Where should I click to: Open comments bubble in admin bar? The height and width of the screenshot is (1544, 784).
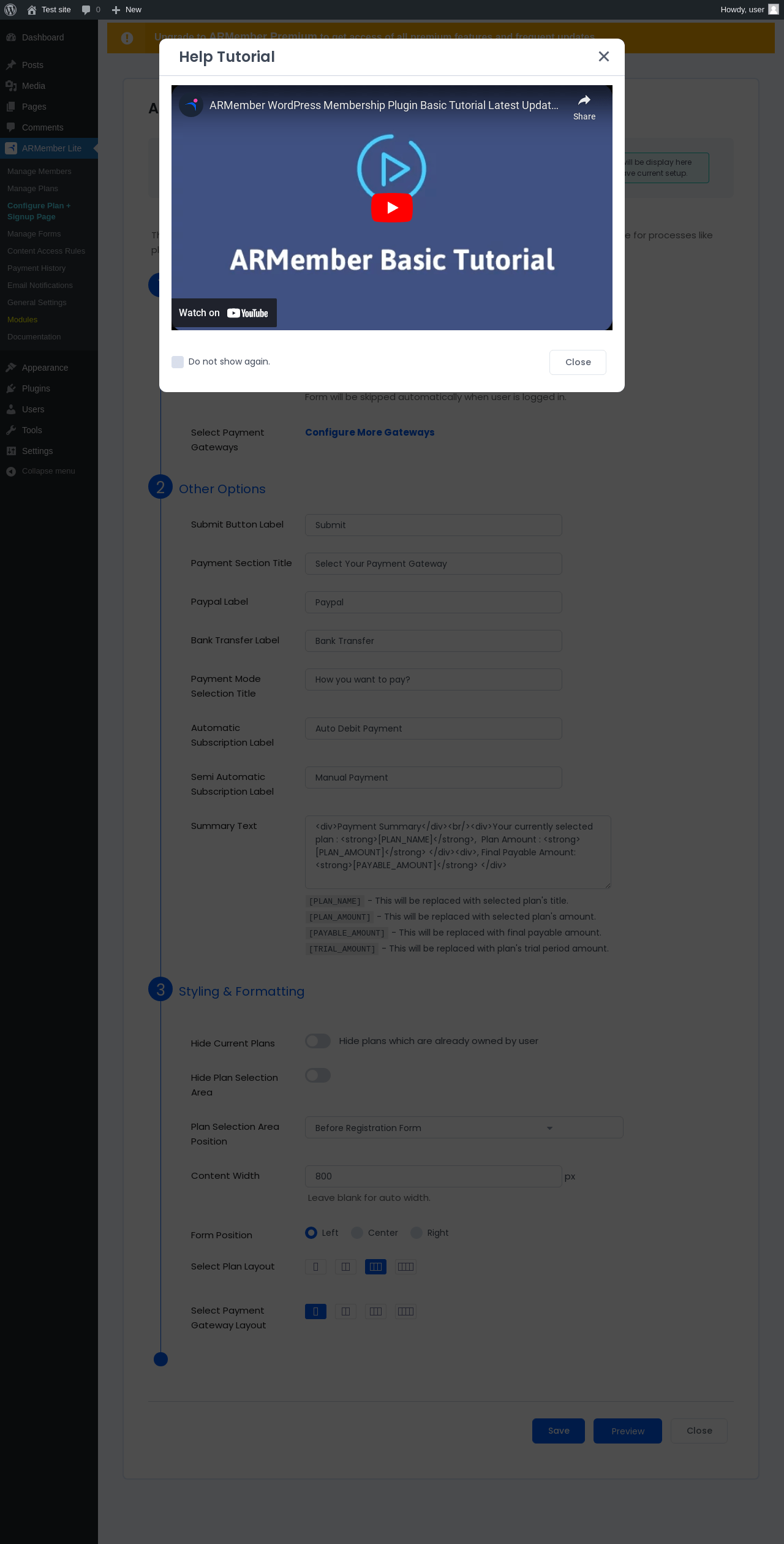click(x=91, y=10)
